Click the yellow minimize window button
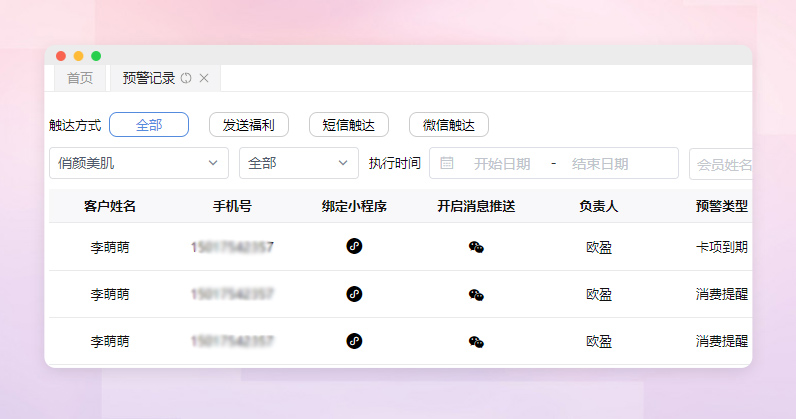The height and width of the screenshot is (419, 796). [79, 56]
